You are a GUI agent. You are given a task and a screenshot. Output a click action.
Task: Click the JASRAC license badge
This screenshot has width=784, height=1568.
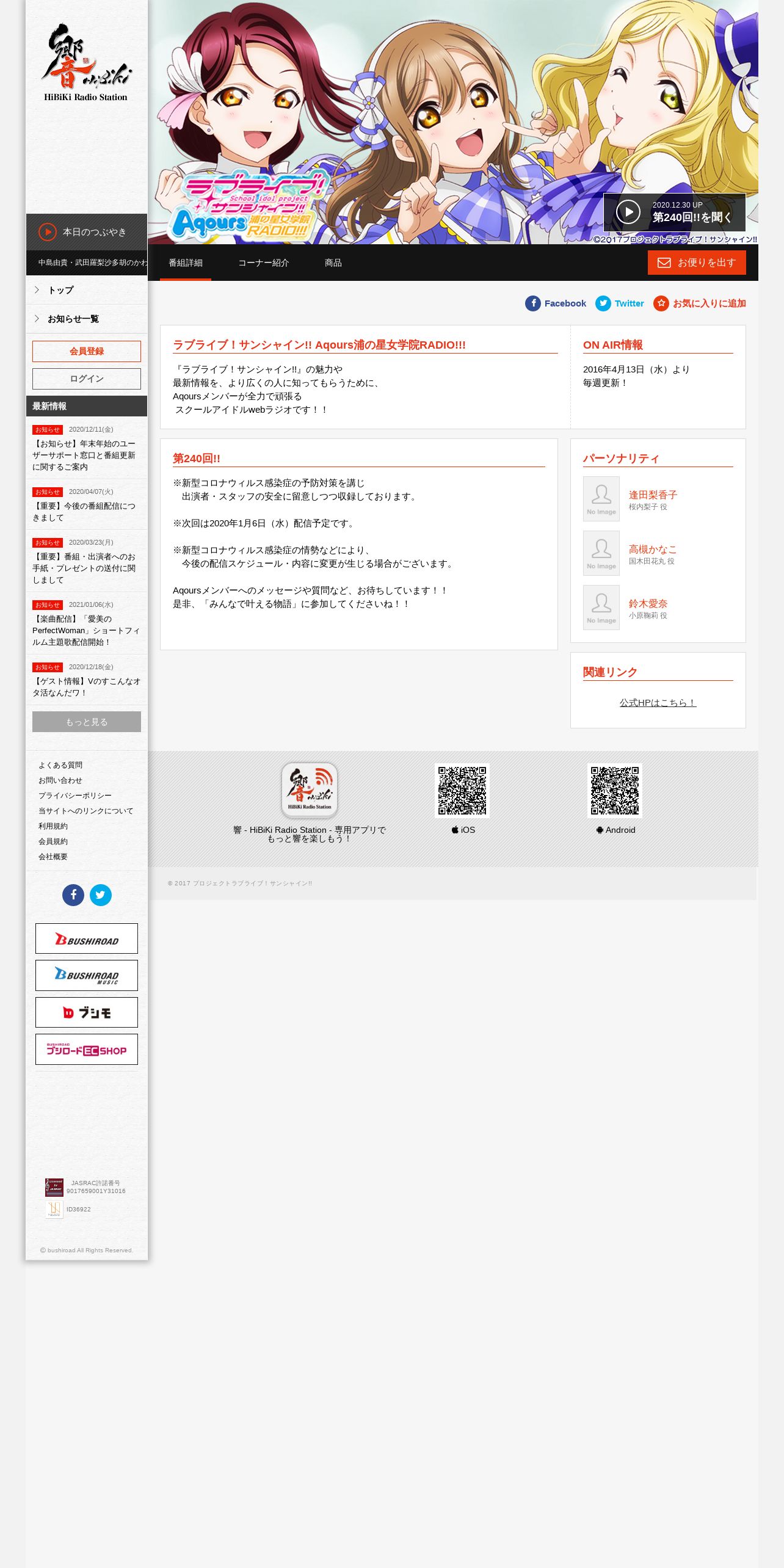click(54, 1187)
